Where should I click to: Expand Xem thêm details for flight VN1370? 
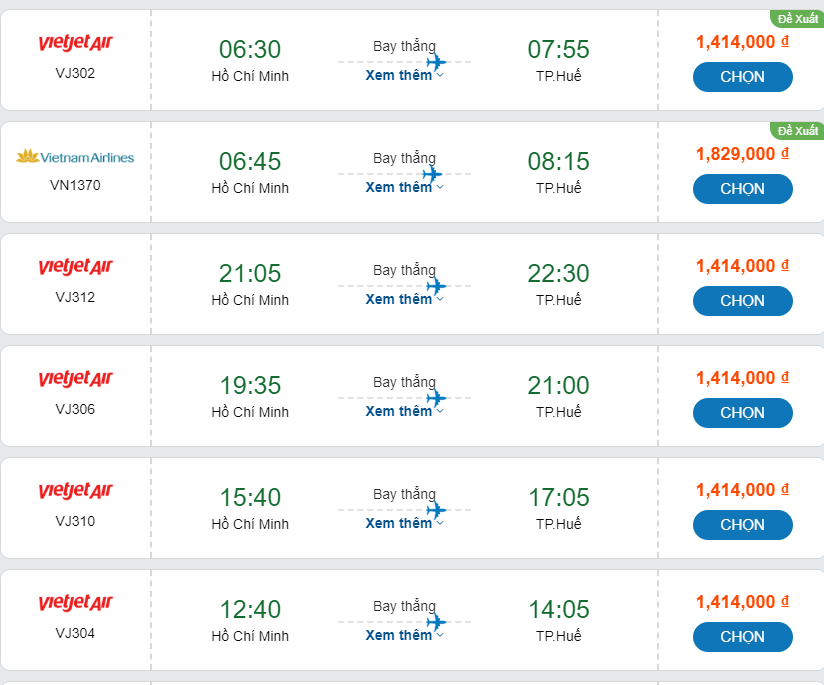404,187
